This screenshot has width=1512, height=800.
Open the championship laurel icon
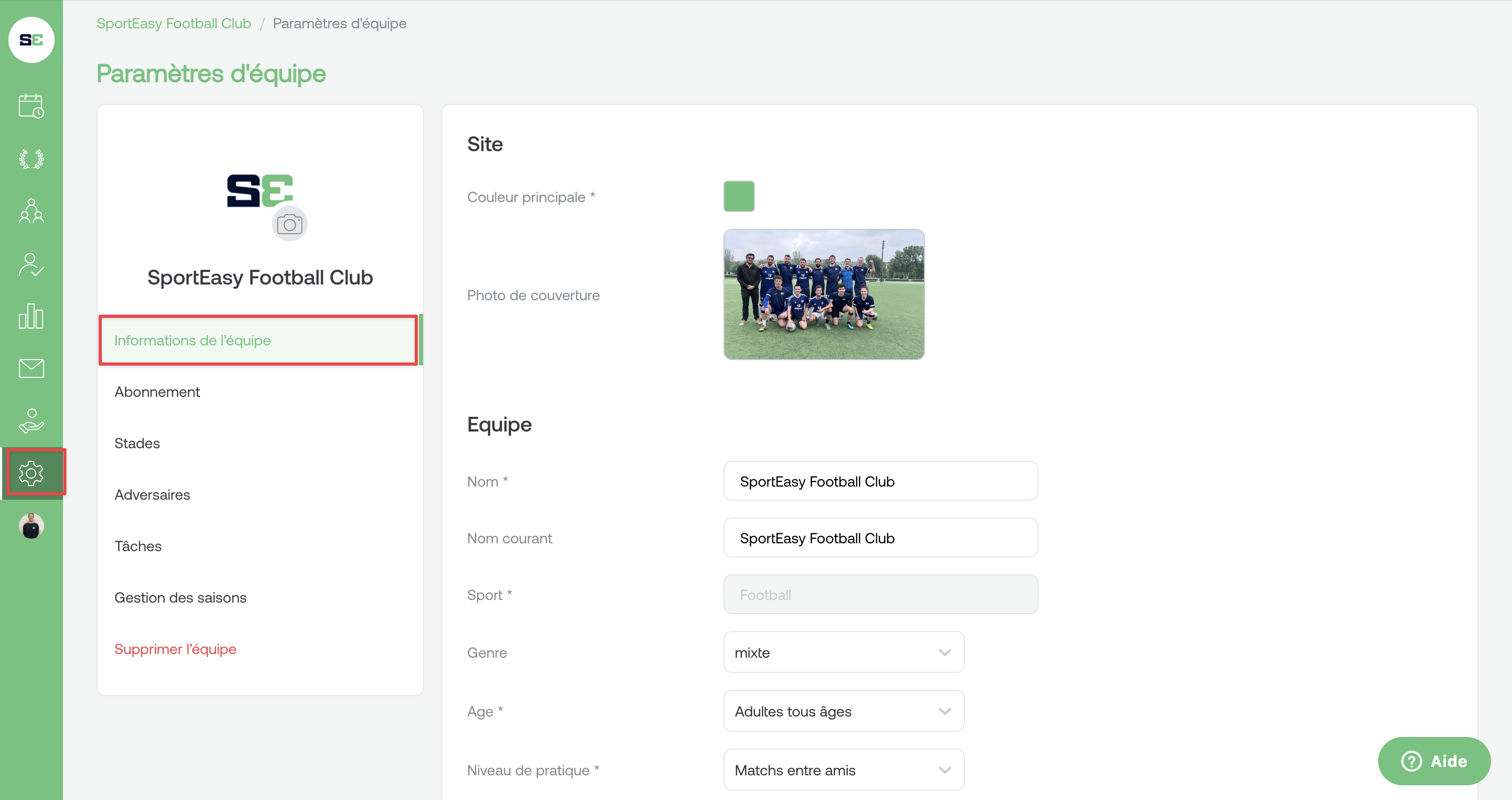pos(31,159)
